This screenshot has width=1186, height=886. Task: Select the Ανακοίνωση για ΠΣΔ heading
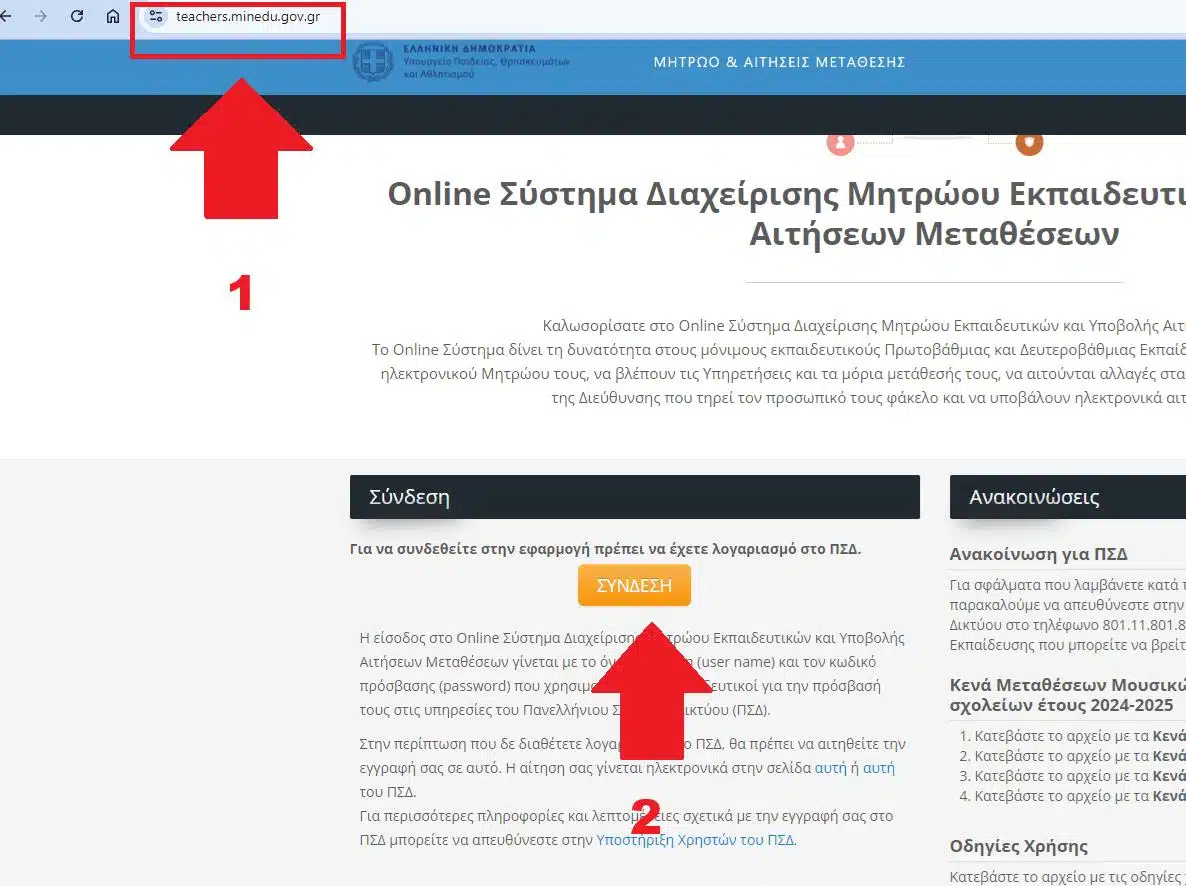(x=1038, y=555)
